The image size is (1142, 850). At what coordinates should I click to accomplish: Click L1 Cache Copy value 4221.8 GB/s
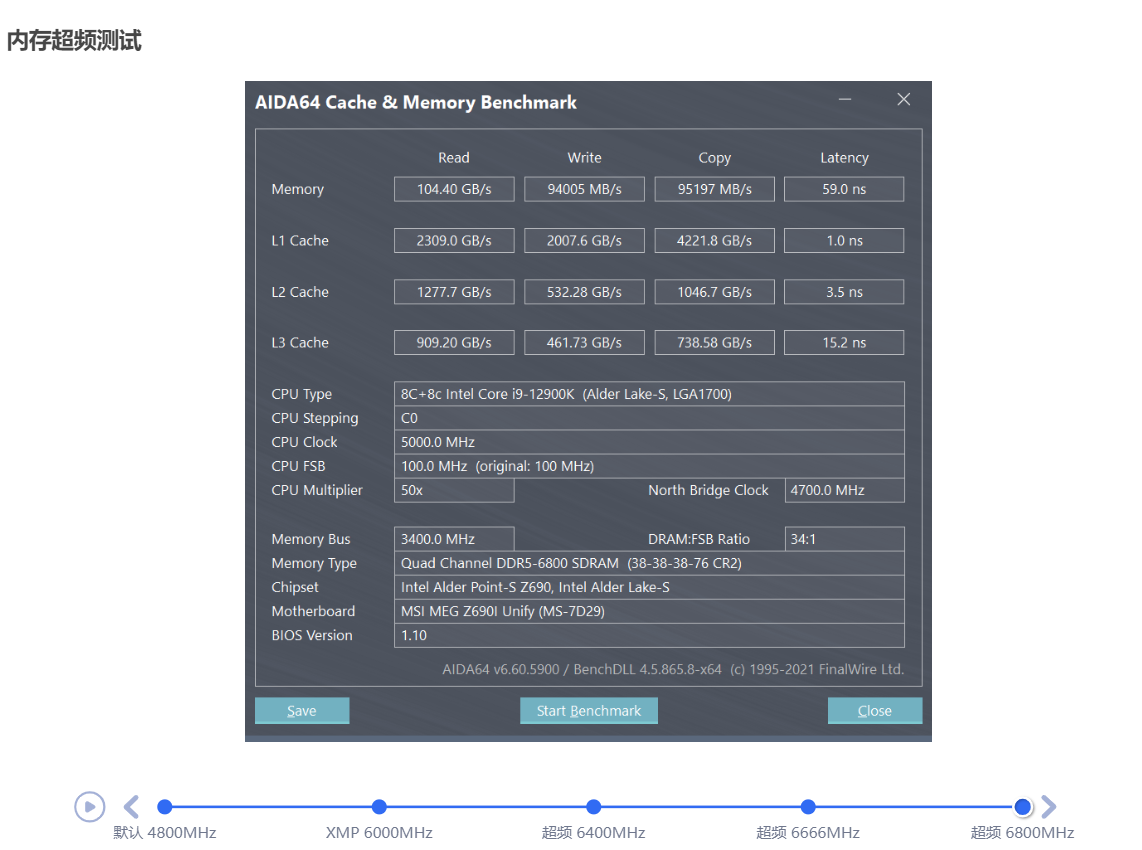pyautogui.click(x=714, y=240)
